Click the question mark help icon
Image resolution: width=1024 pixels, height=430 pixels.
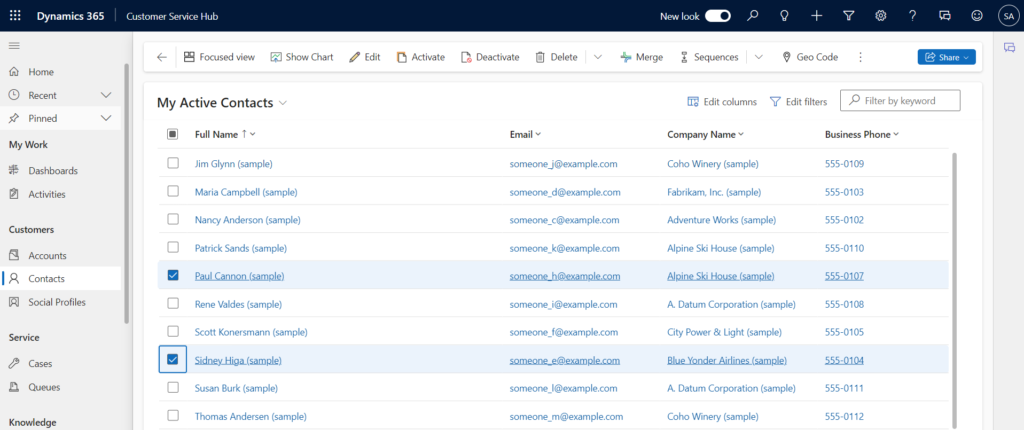click(913, 16)
